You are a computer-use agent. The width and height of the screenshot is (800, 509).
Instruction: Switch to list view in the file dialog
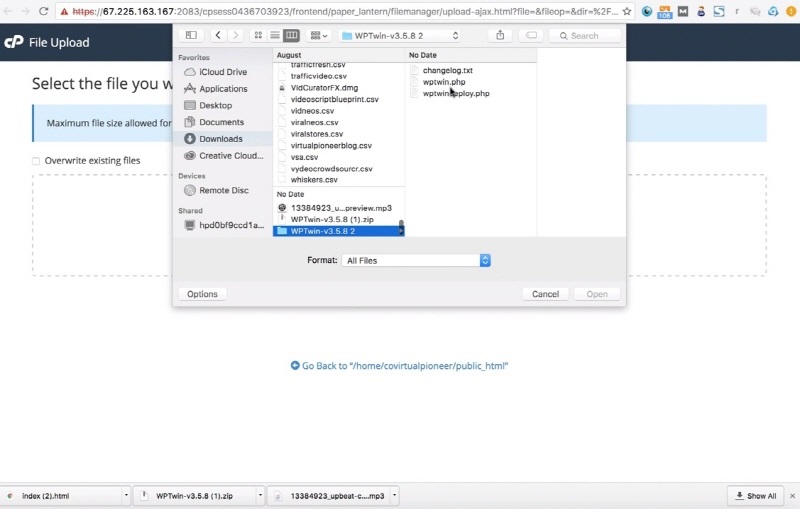pyautogui.click(x=274, y=35)
